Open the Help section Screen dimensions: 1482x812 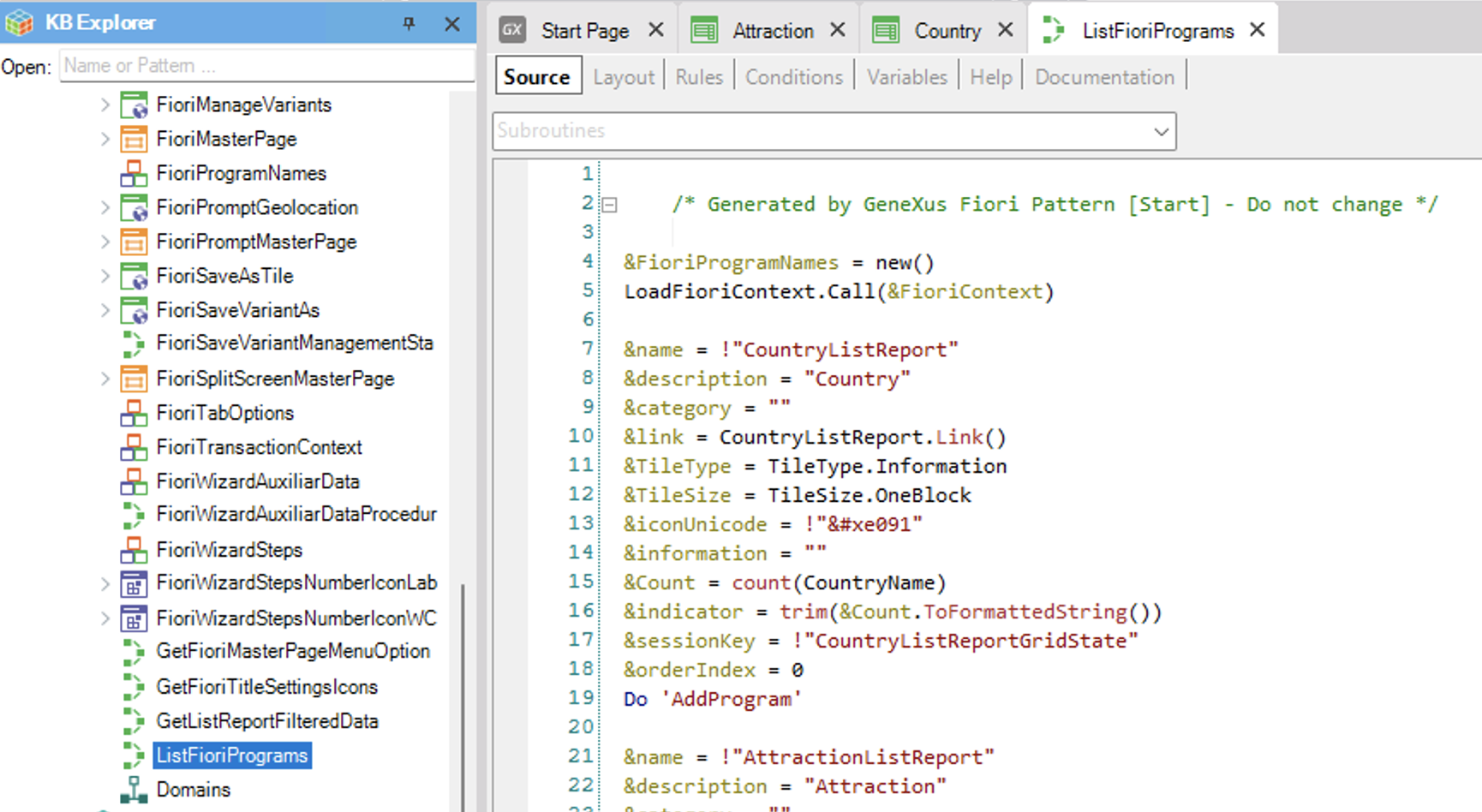[991, 77]
